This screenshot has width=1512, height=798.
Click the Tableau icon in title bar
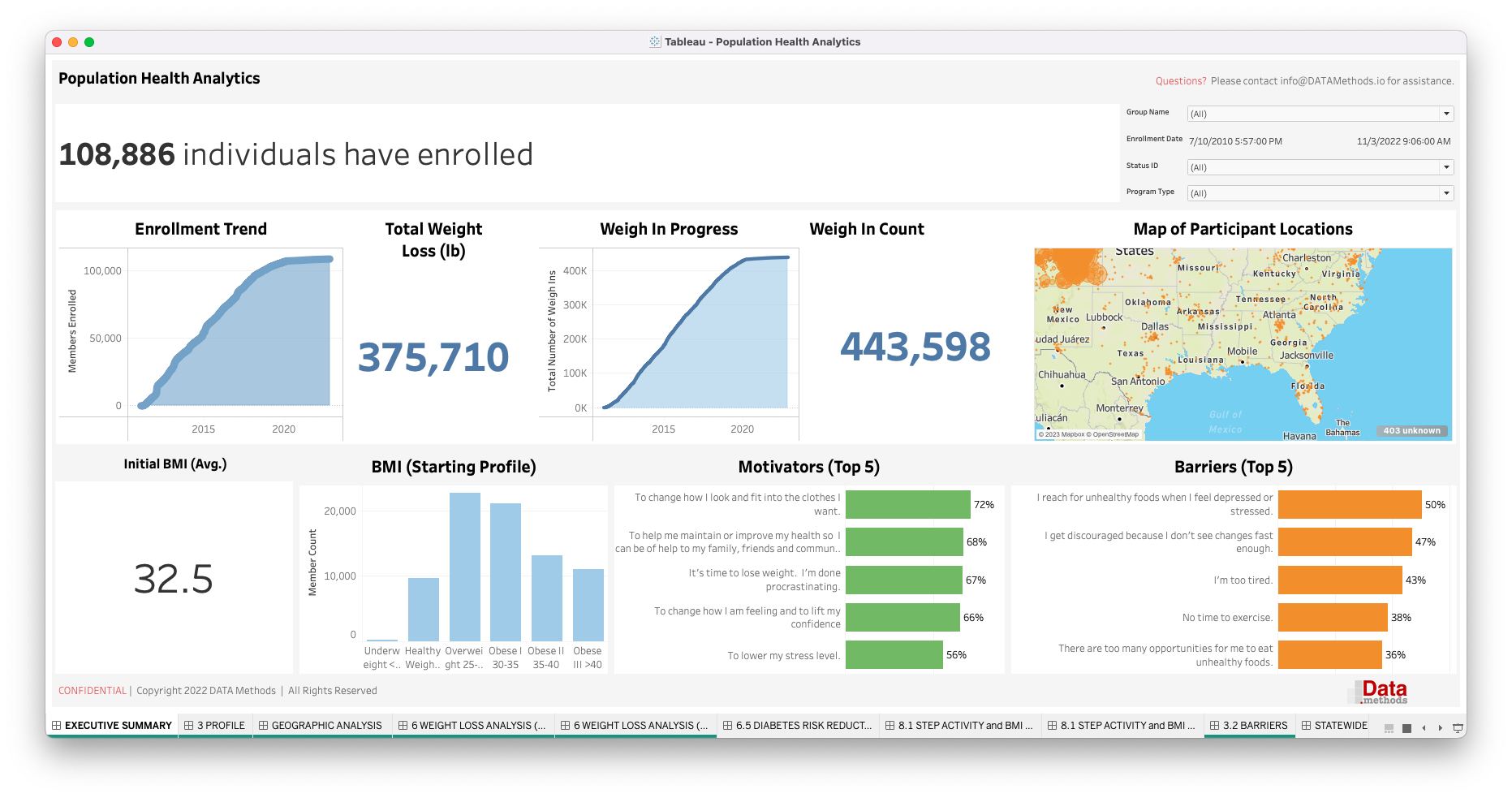point(655,42)
